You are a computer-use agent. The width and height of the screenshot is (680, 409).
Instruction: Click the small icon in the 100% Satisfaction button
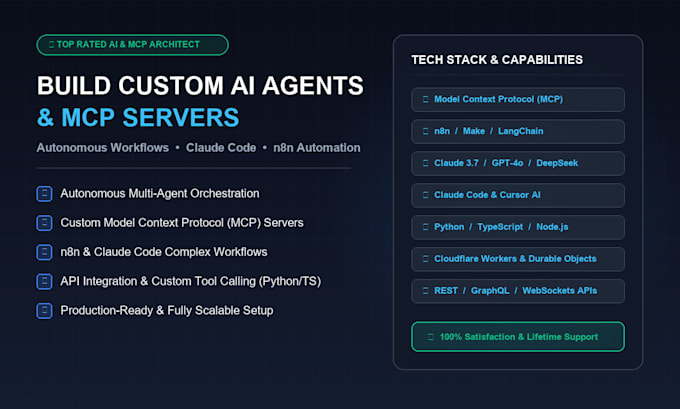tap(431, 337)
